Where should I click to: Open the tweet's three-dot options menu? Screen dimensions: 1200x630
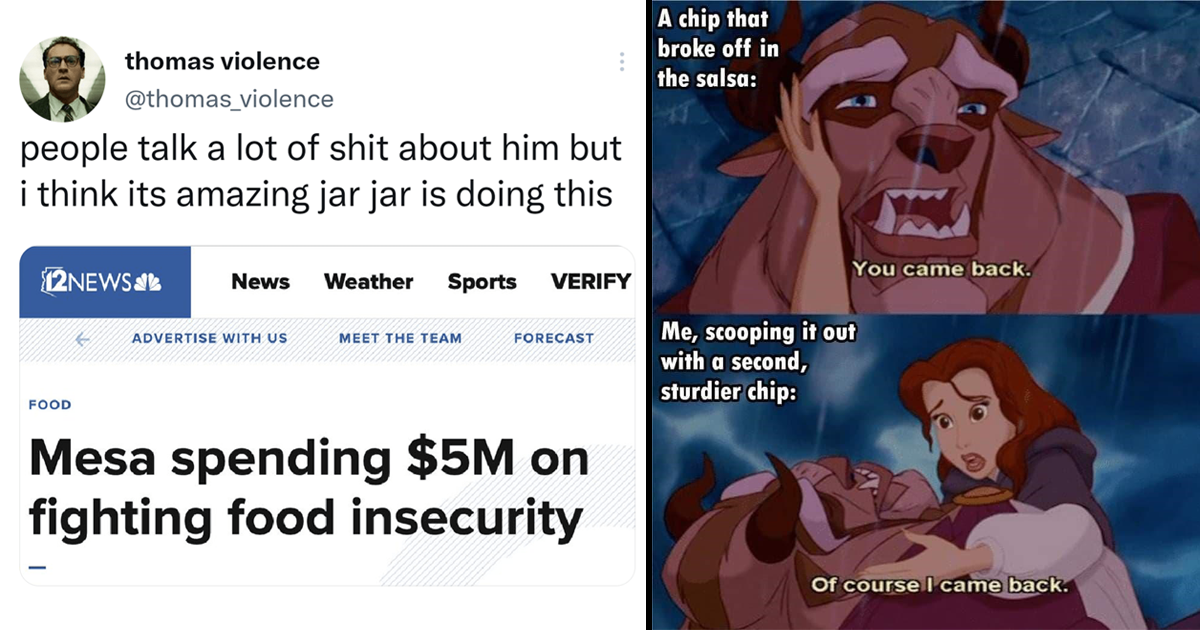coord(621,62)
